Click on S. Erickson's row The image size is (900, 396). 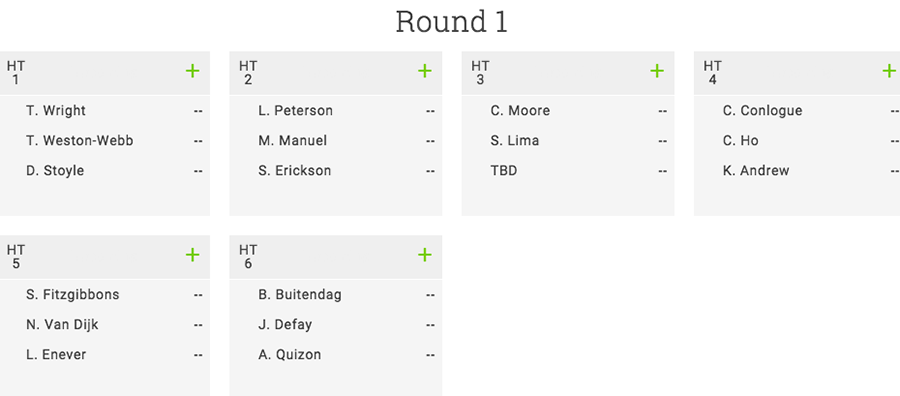pos(336,171)
